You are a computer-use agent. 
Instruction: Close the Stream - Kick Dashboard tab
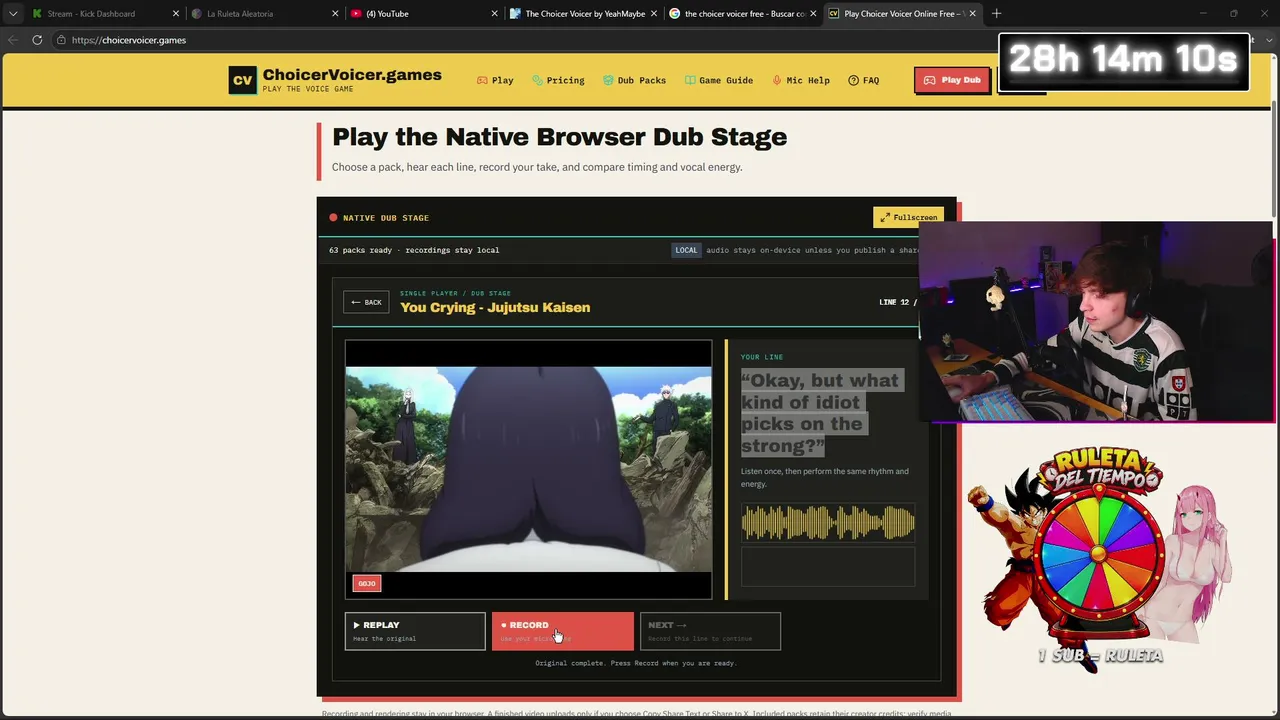point(176,14)
